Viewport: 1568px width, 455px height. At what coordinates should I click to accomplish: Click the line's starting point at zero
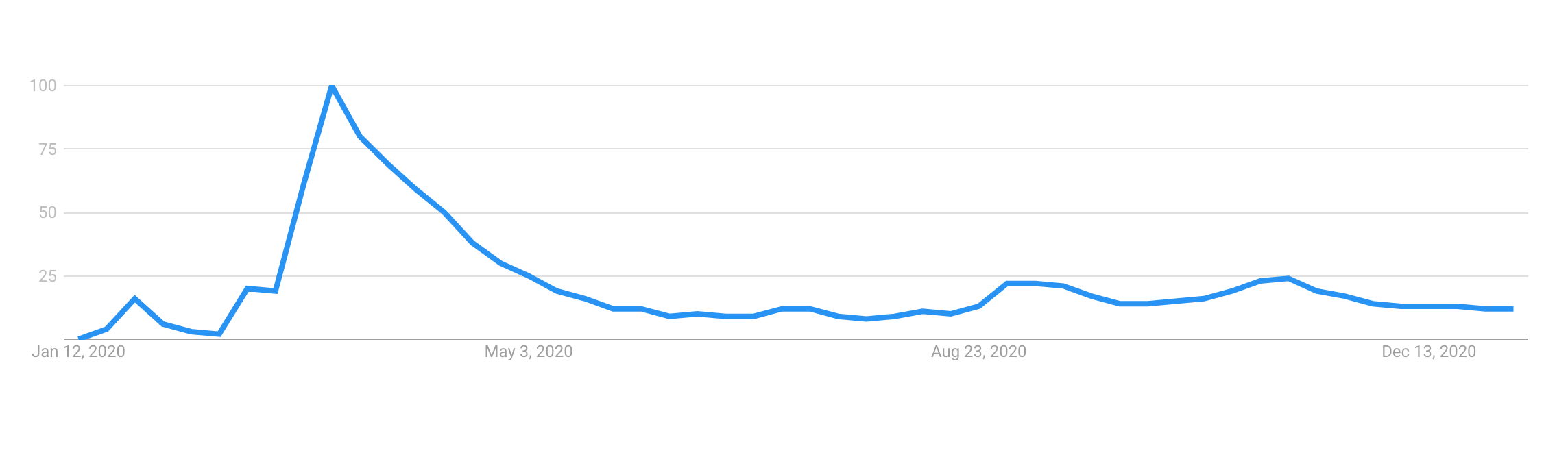coord(80,339)
